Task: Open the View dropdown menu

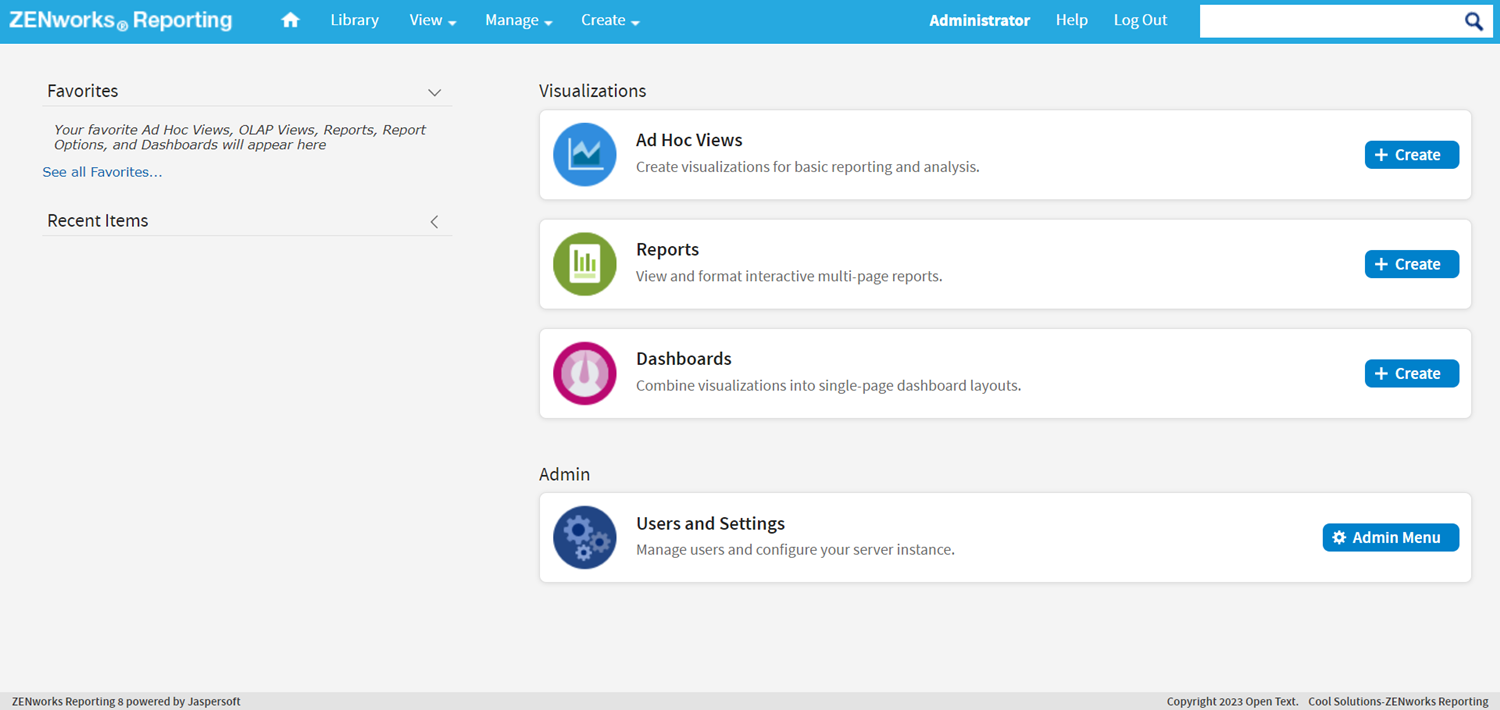Action: coord(432,20)
